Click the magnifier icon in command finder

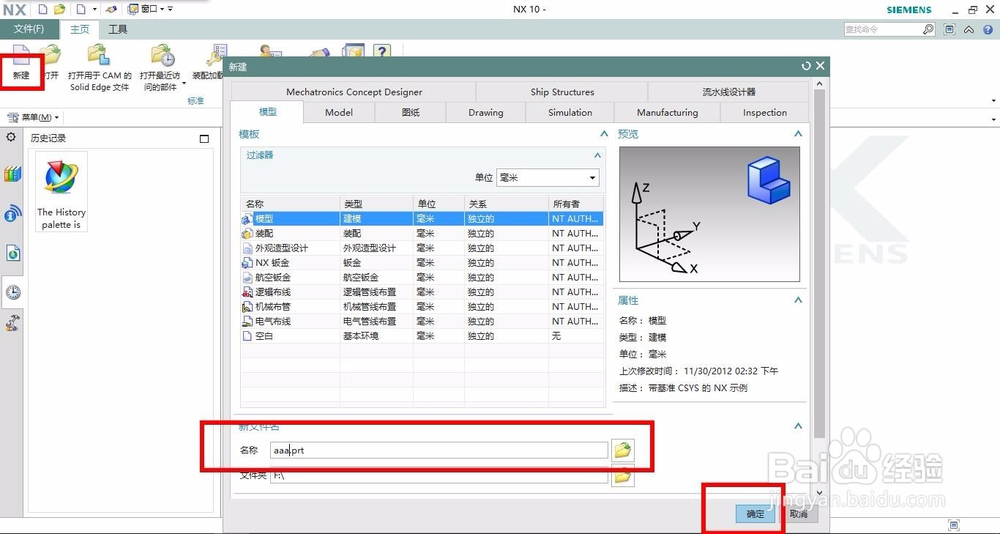coord(928,29)
